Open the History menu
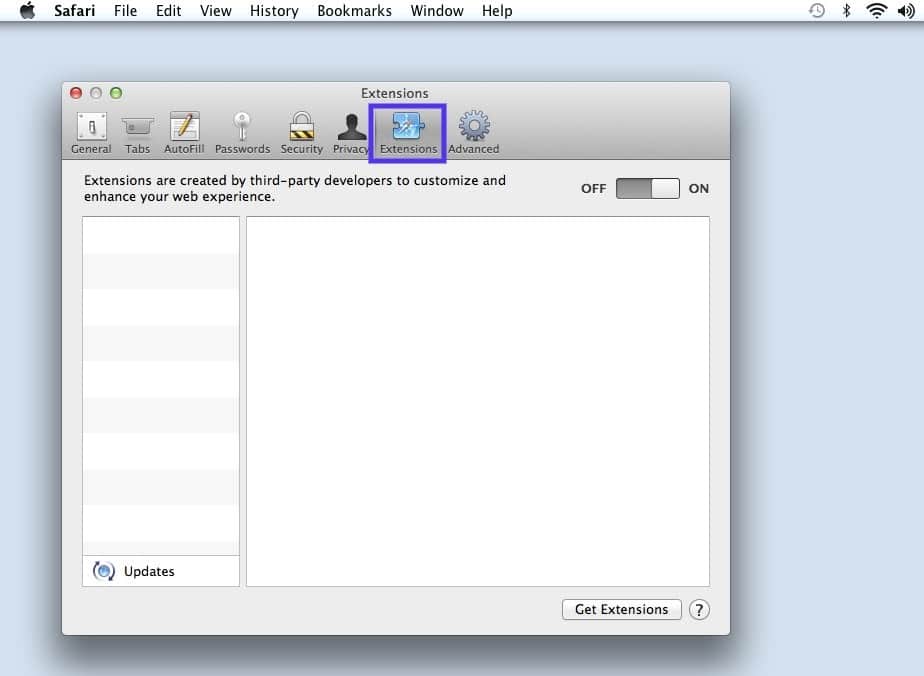Image resolution: width=924 pixels, height=676 pixels. [x=273, y=11]
